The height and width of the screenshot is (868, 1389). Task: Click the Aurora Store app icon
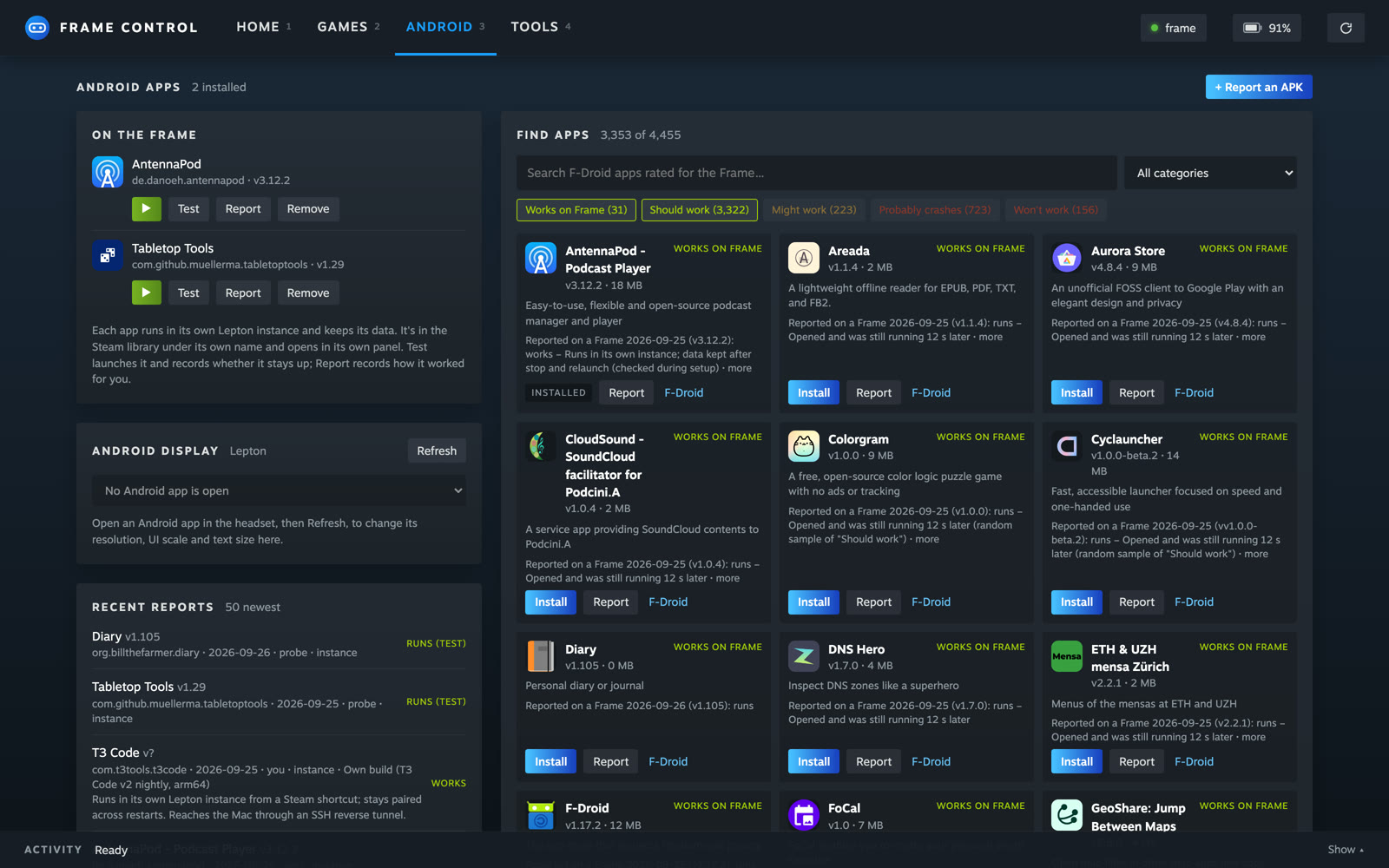pyautogui.click(x=1067, y=258)
